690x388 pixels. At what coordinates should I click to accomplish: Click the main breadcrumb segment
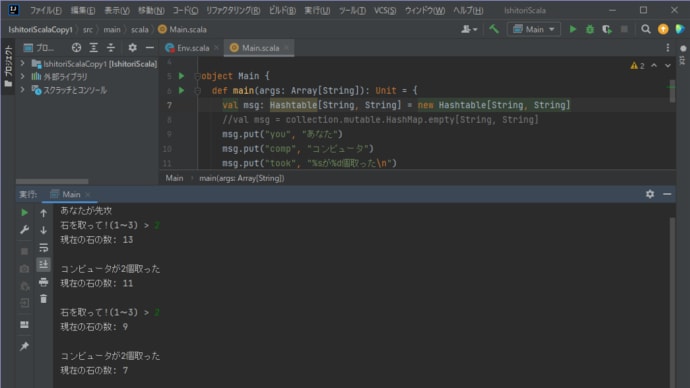click(x=112, y=29)
